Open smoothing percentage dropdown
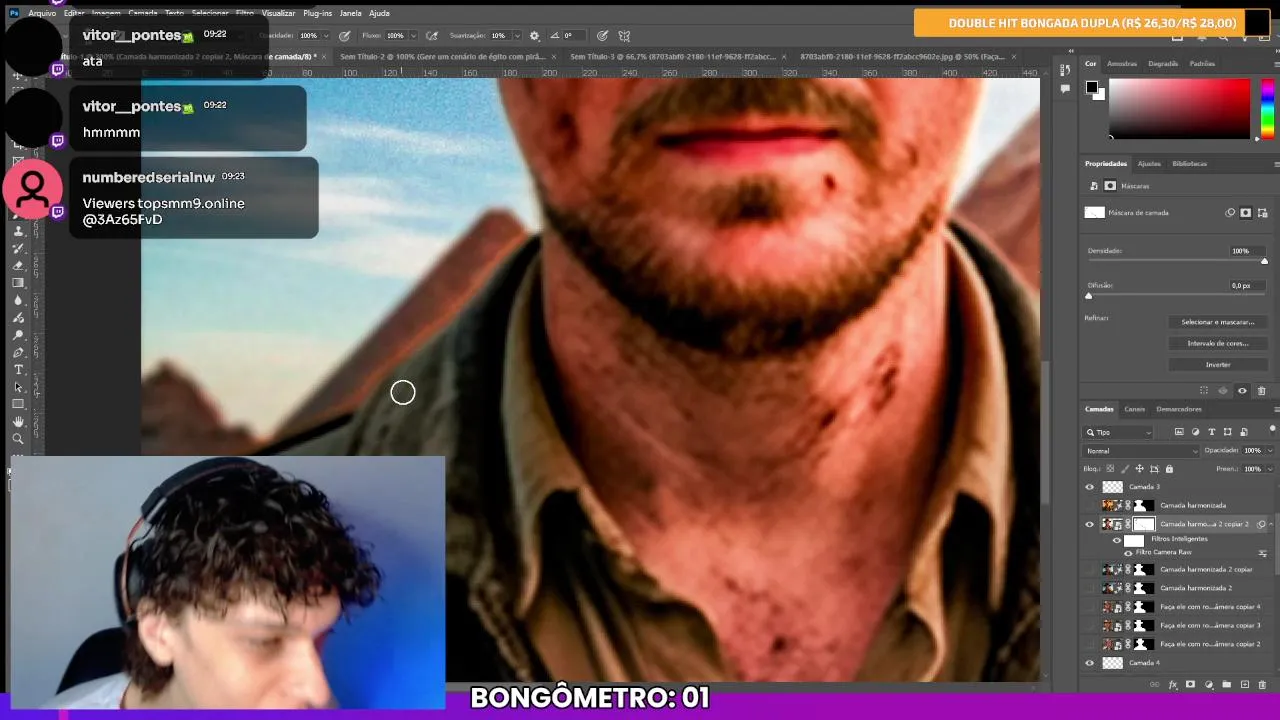The width and height of the screenshot is (1280, 720). click(517, 35)
